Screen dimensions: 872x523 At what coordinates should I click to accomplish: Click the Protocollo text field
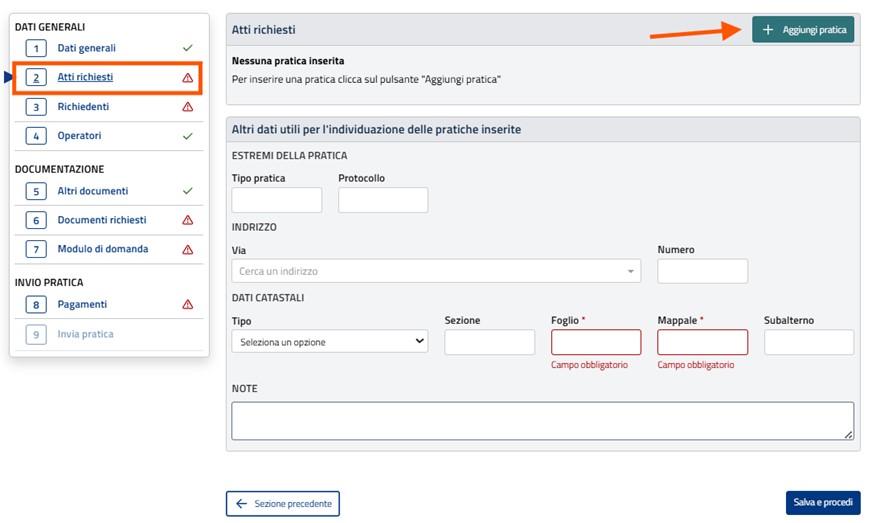[382, 200]
